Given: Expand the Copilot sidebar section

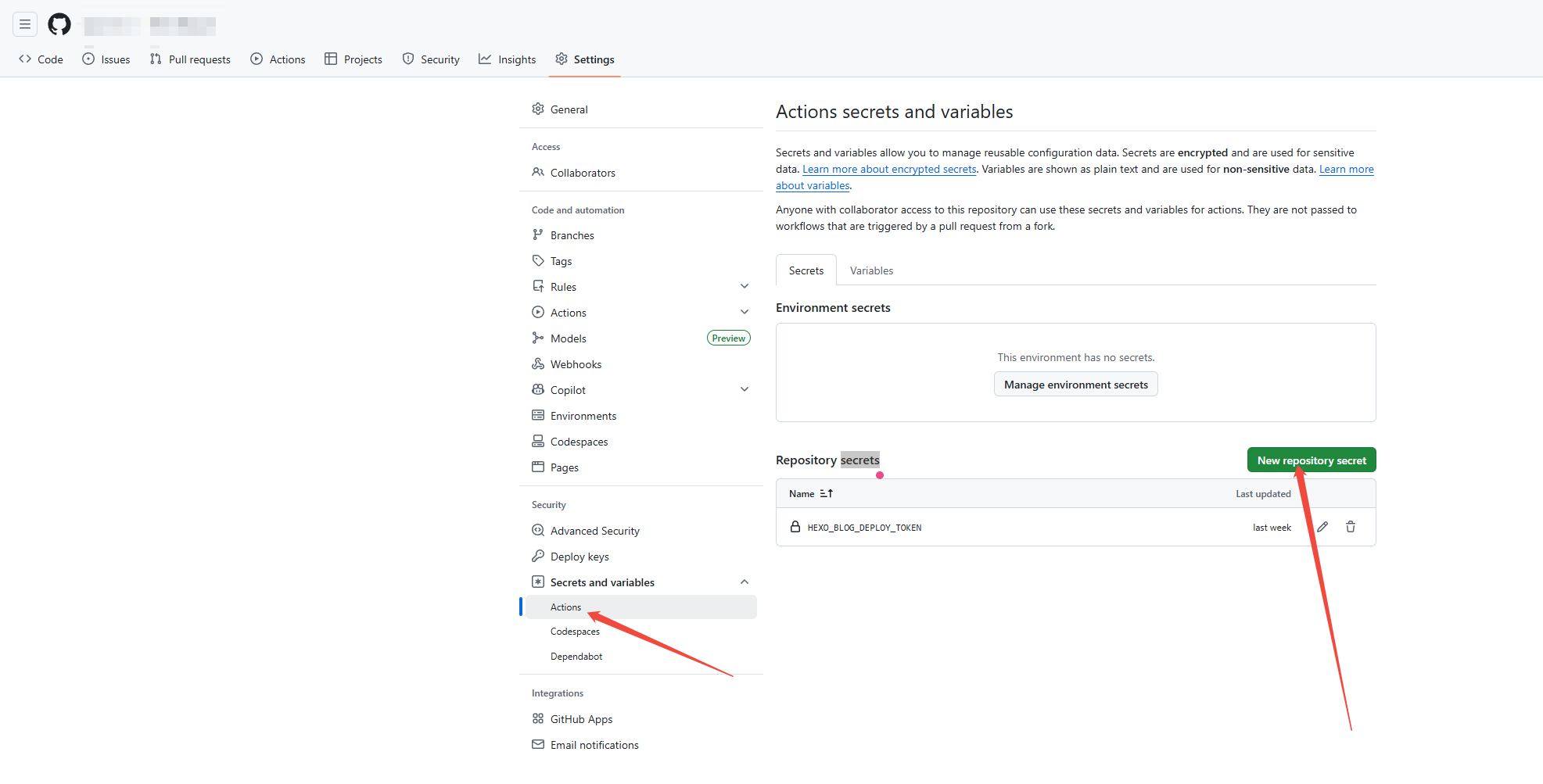Looking at the screenshot, I should click(x=745, y=390).
